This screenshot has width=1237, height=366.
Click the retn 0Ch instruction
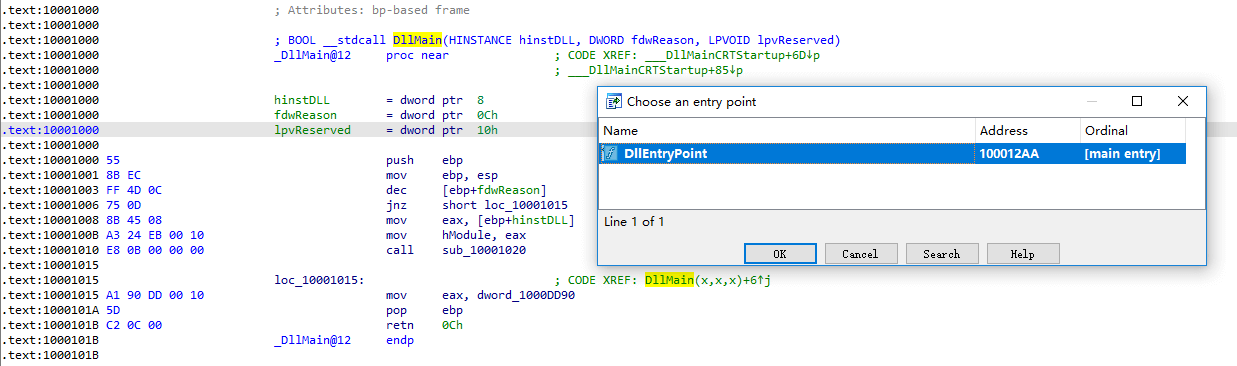coord(425,325)
